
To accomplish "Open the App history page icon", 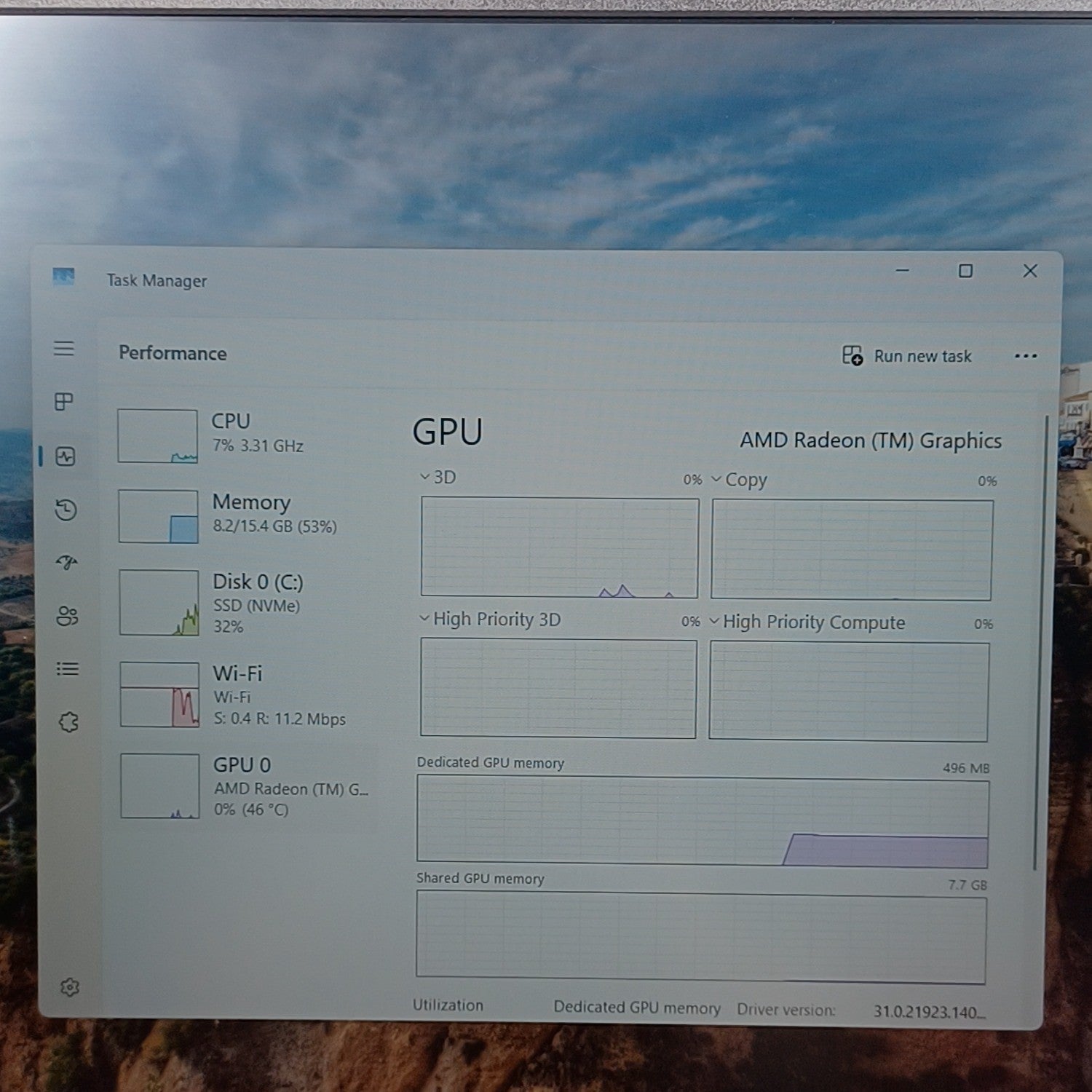I will 66,510.
